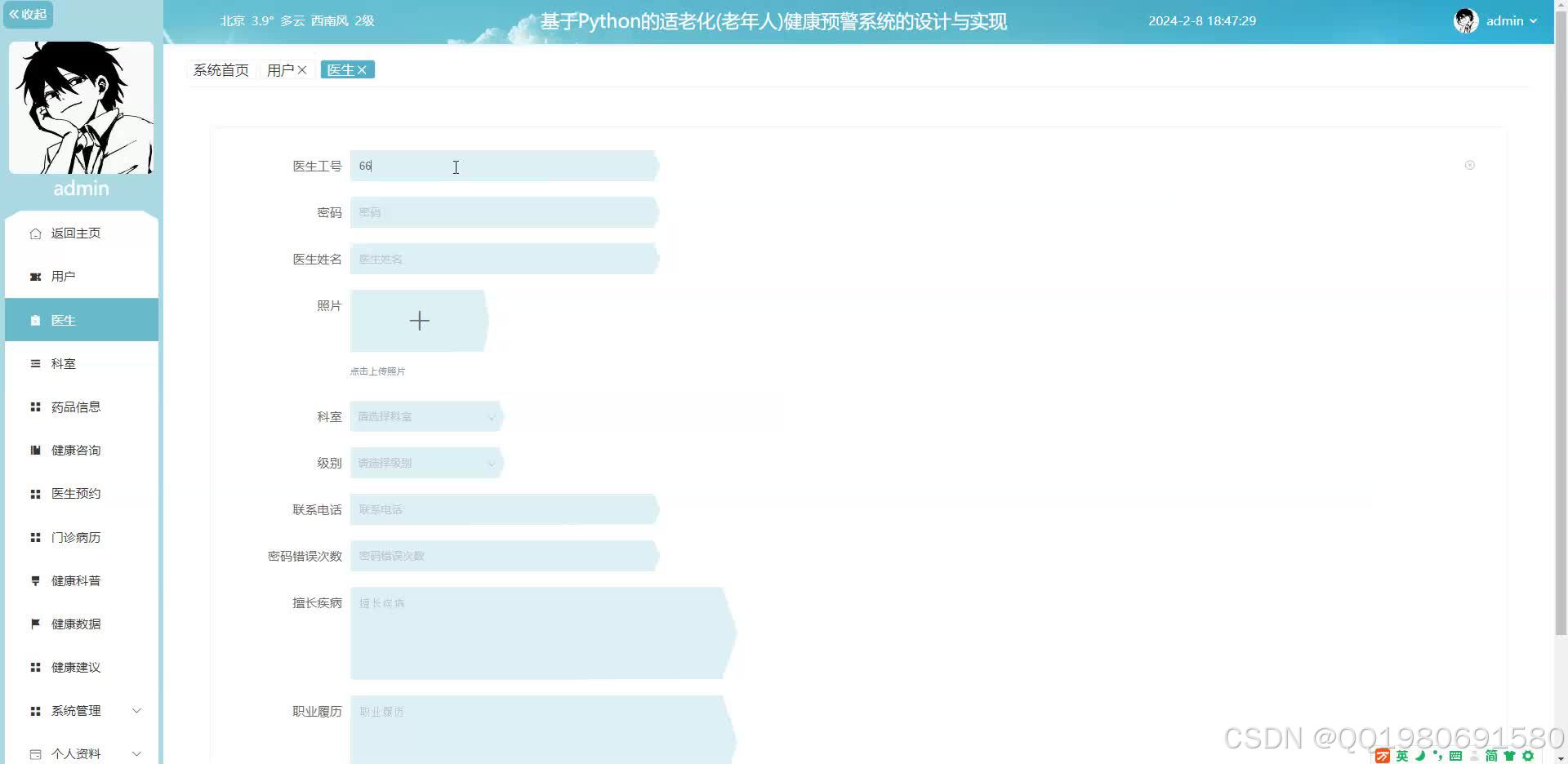Collapse the sidebar using the 收起 toggle
Viewport: 1568px width, 764px height.
(x=28, y=14)
